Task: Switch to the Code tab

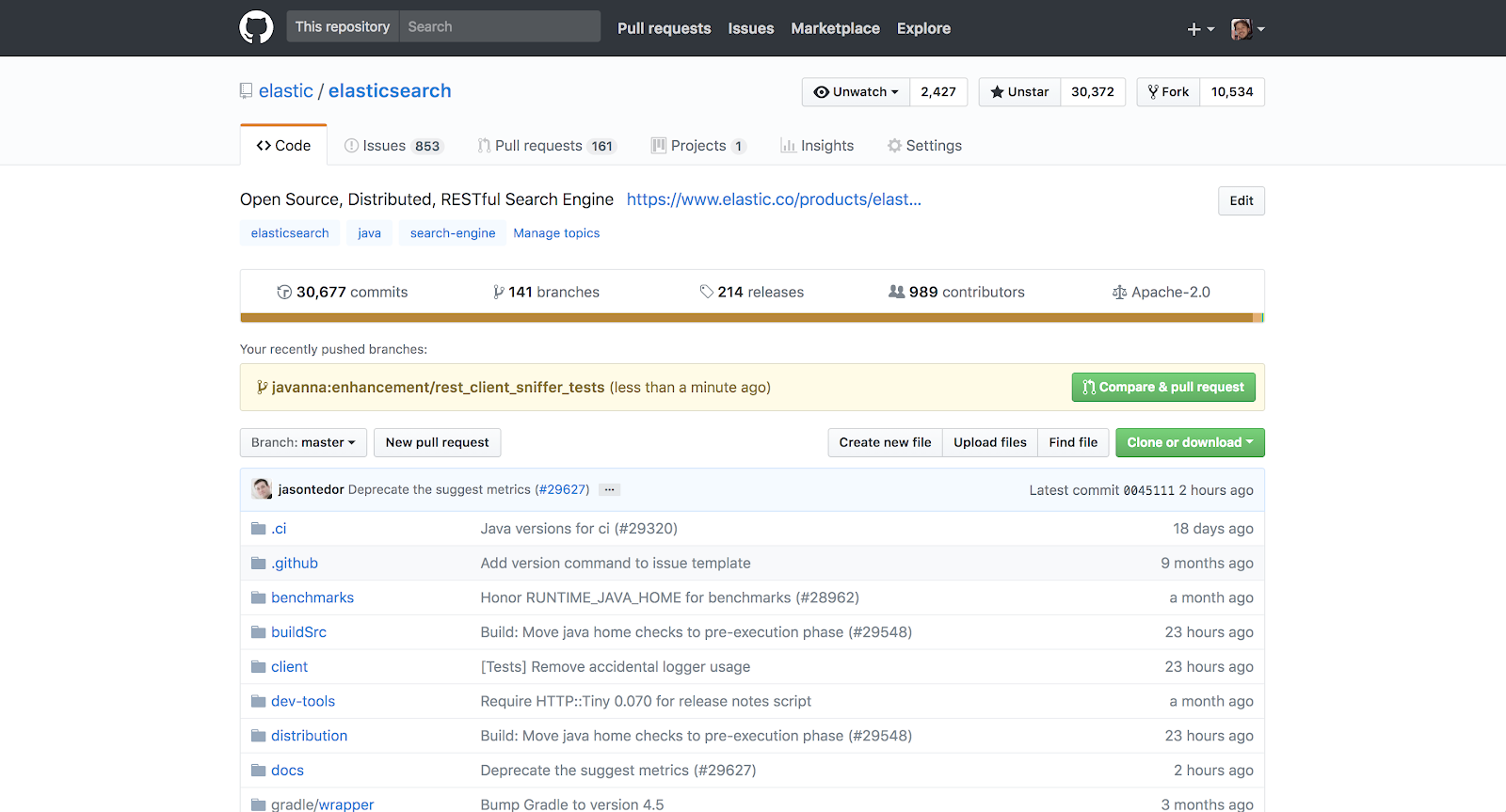Action: (283, 146)
